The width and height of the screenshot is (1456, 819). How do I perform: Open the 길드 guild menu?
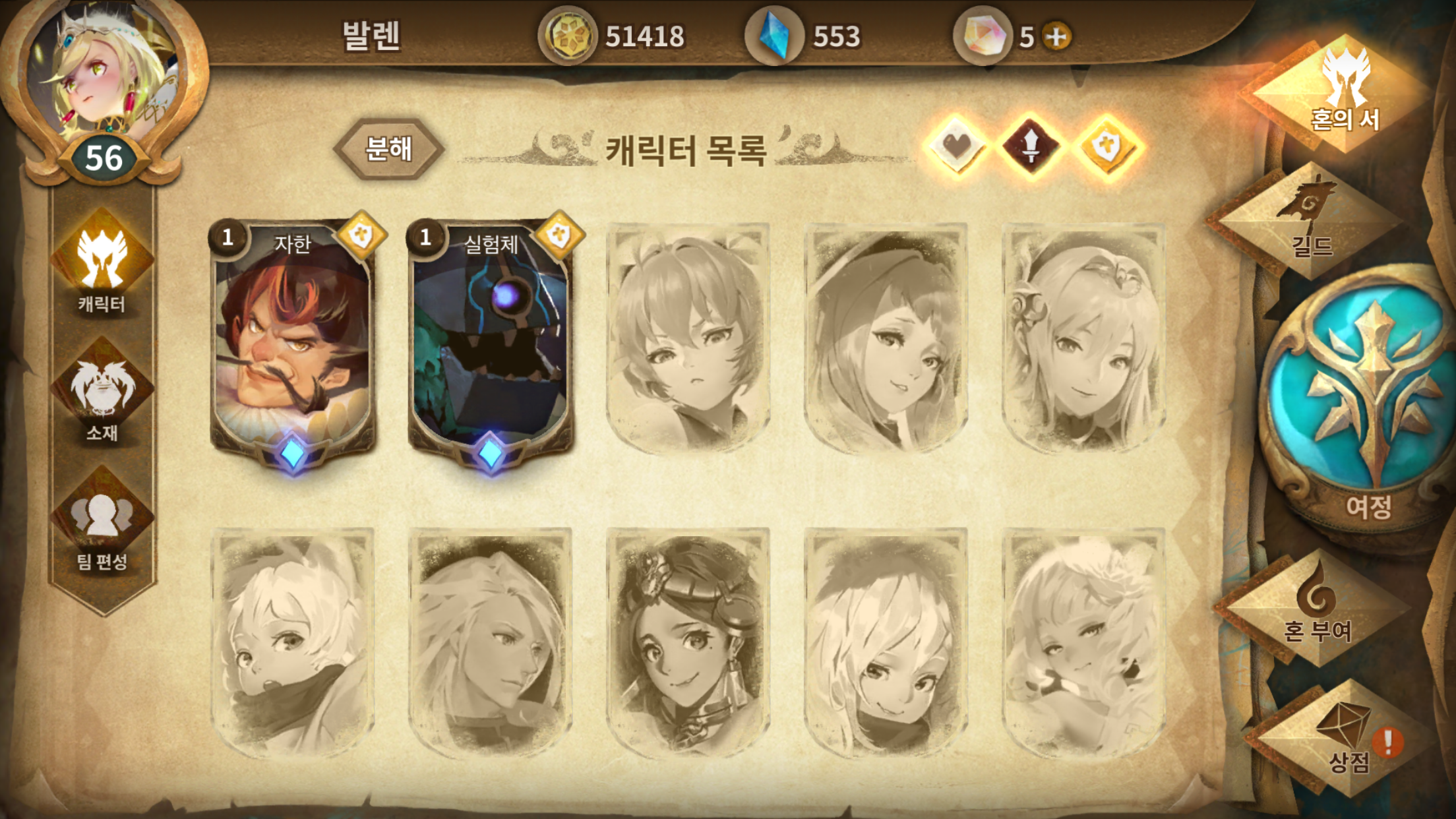[1310, 221]
